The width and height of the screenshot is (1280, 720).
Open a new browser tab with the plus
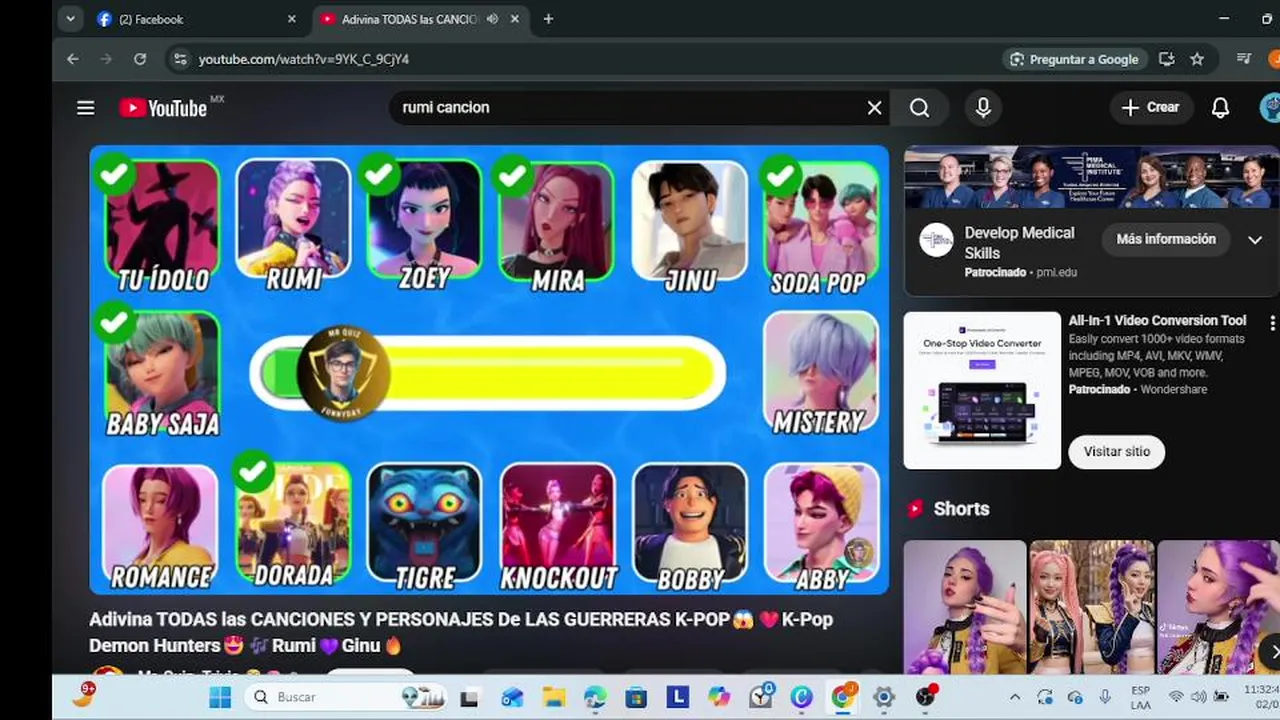[x=548, y=19]
